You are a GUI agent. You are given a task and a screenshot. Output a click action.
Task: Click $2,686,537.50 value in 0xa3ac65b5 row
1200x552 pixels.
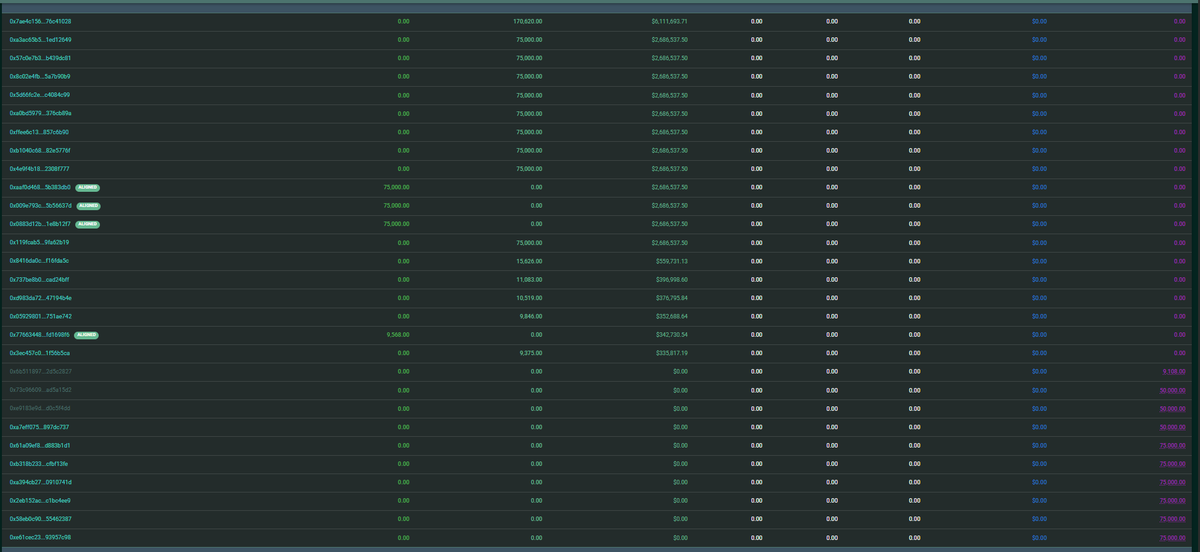coord(669,39)
